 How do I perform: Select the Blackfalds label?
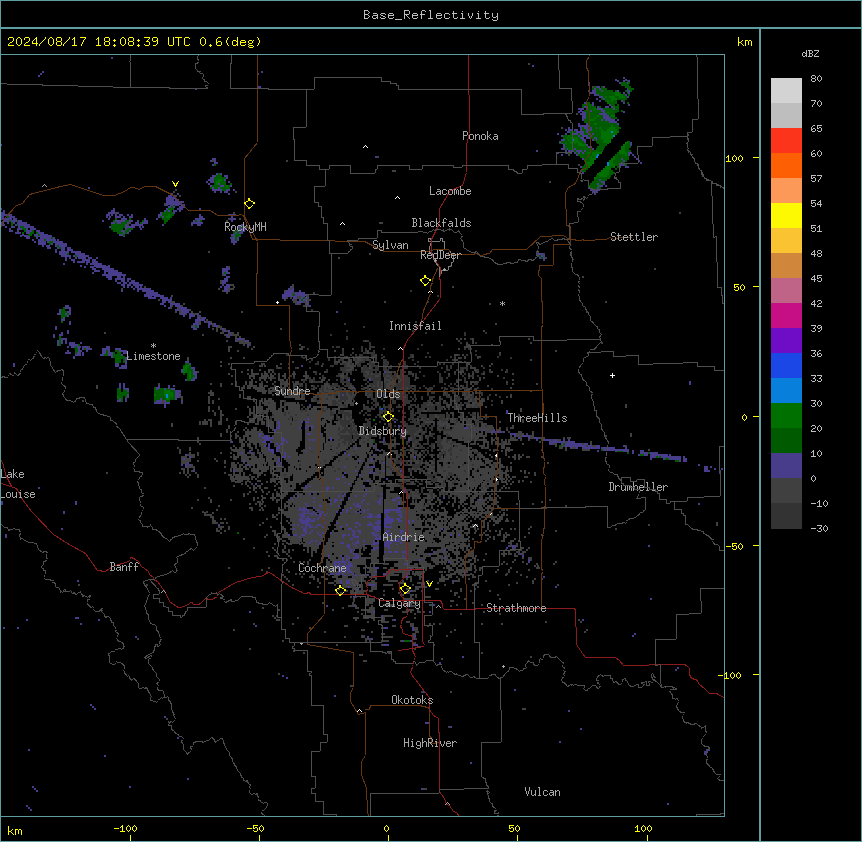(441, 223)
